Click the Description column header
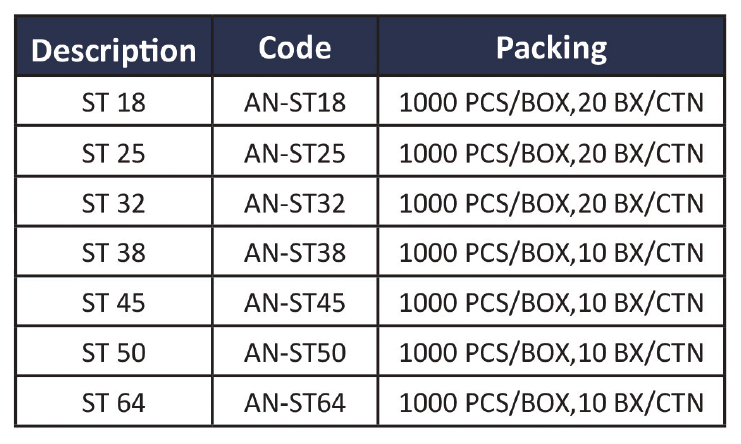Screen dimensions: 741x444 113,50
